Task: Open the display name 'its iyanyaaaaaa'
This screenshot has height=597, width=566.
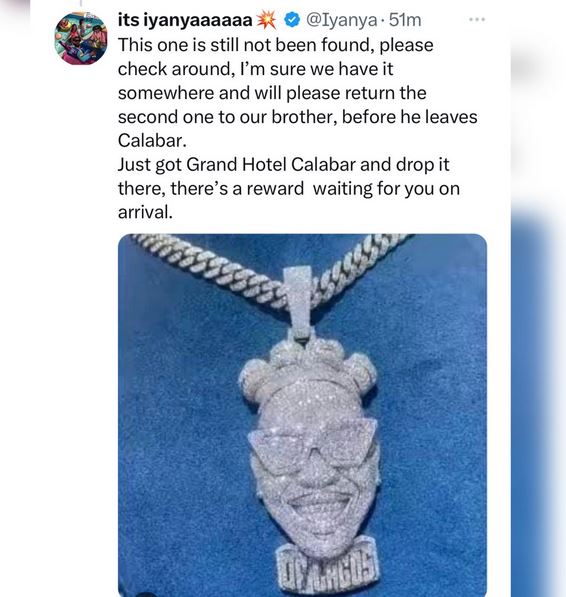Action: click(x=185, y=20)
